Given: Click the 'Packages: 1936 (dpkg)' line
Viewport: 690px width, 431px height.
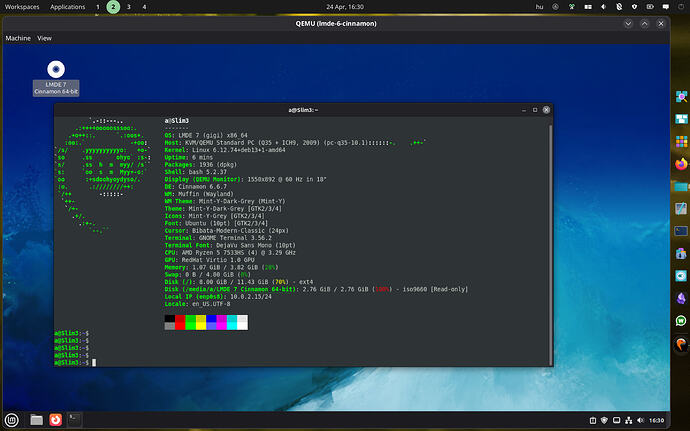Looking at the screenshot, I should click(x=201, y=165).
